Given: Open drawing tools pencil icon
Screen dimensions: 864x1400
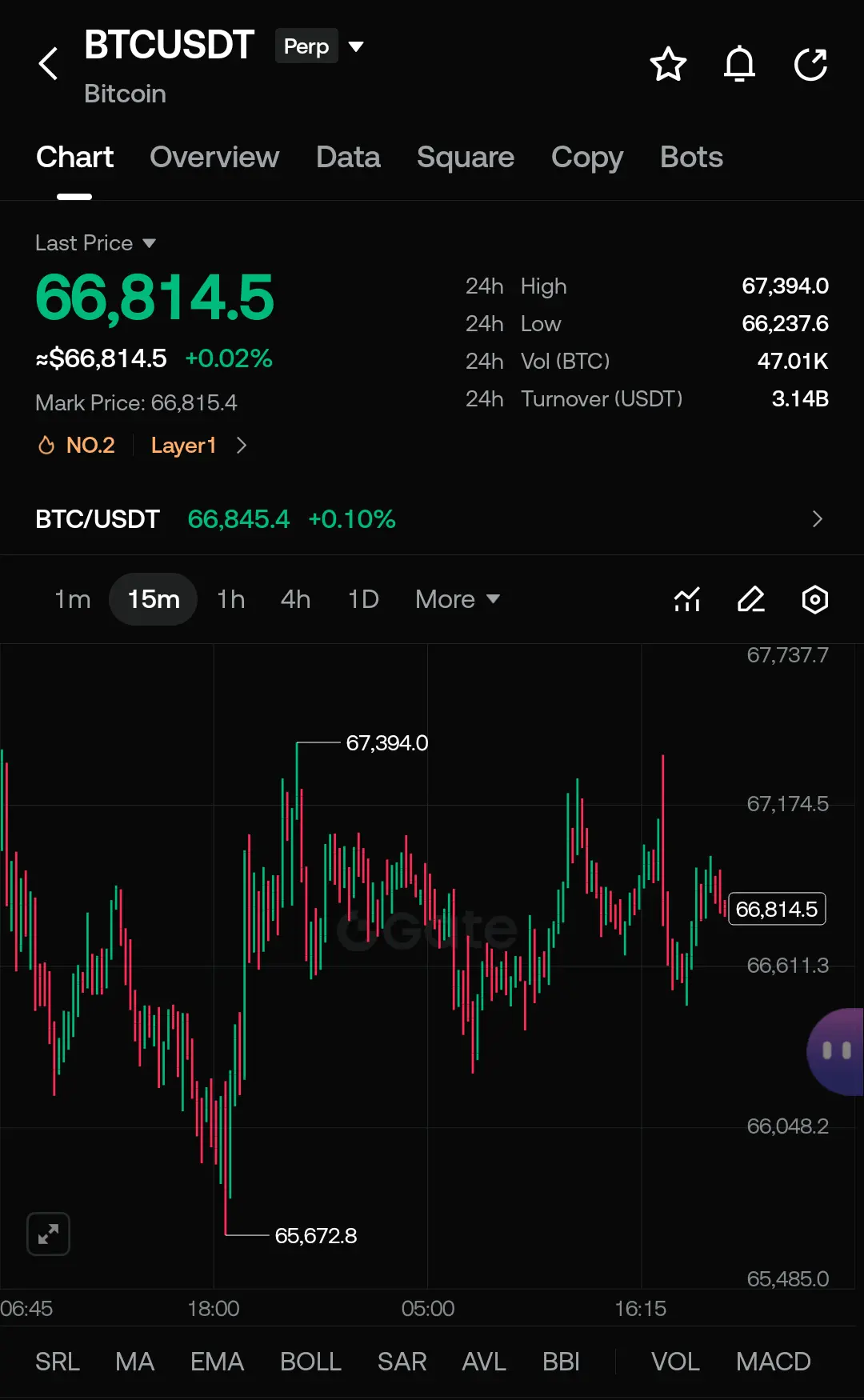Looking at the screenshot, I should coord(751,599).
